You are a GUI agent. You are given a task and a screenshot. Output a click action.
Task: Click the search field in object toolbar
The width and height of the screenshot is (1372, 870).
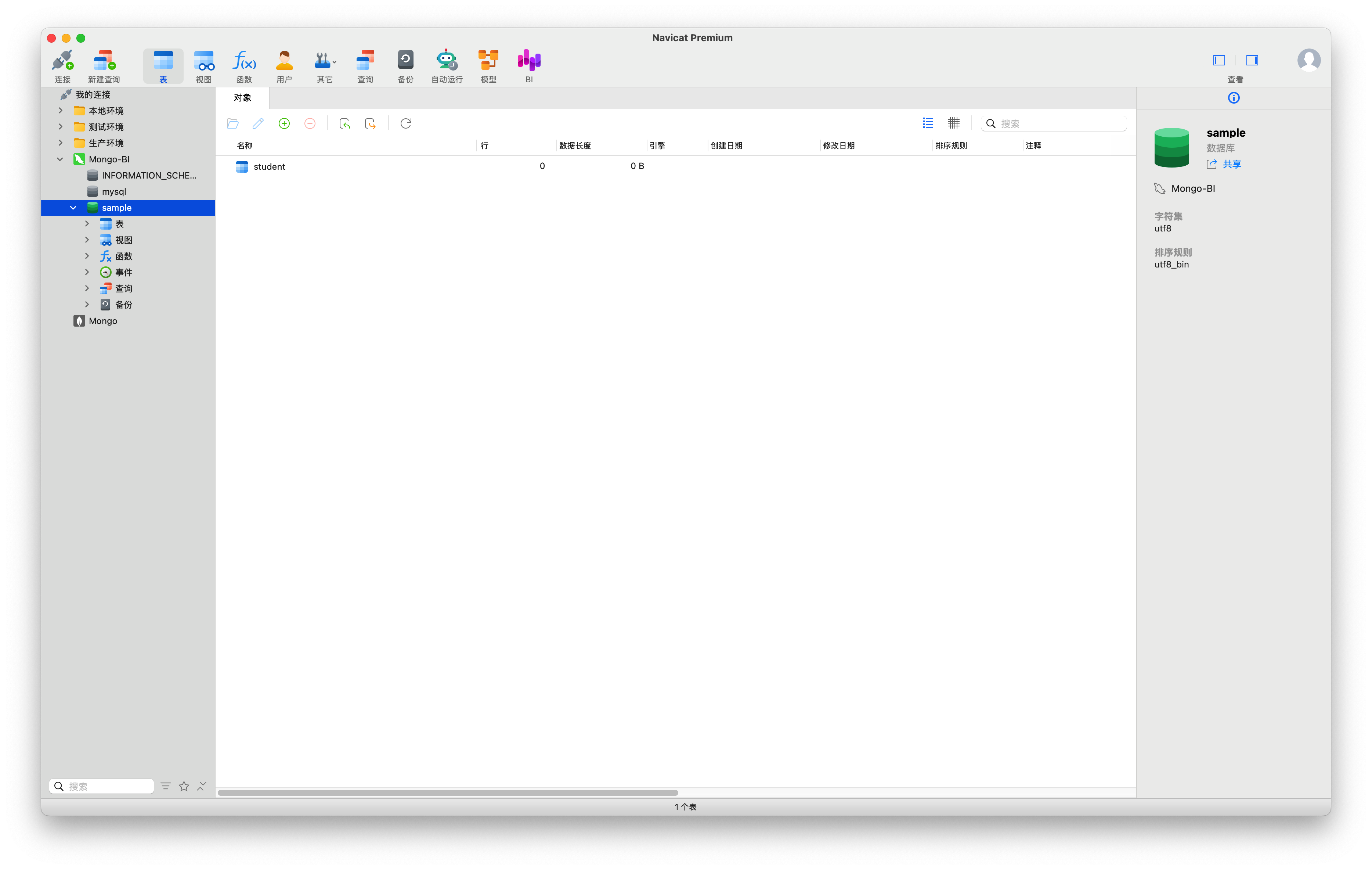coord(1054,123)
